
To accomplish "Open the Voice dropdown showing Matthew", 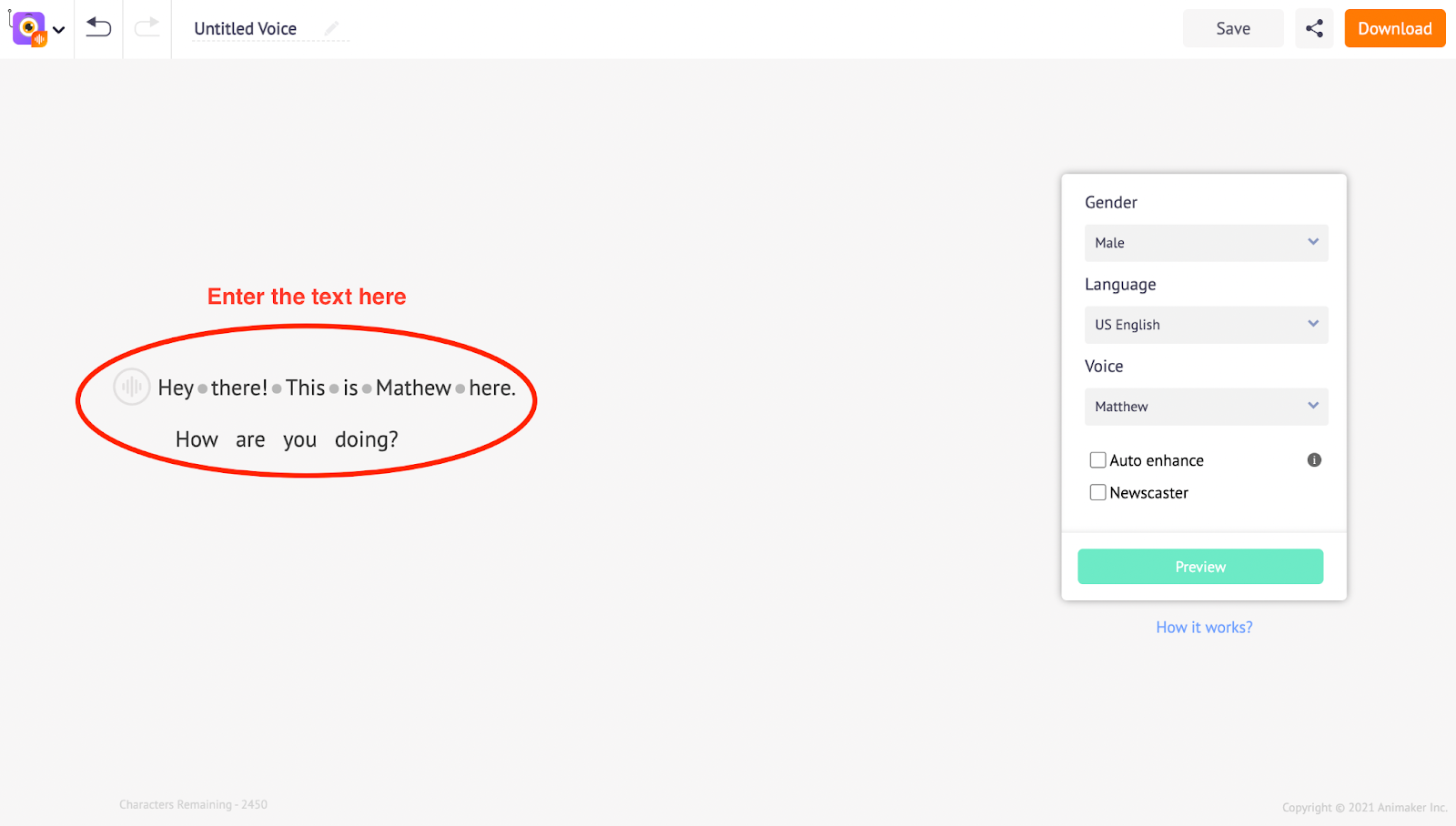I will (x=1206, y=407).
